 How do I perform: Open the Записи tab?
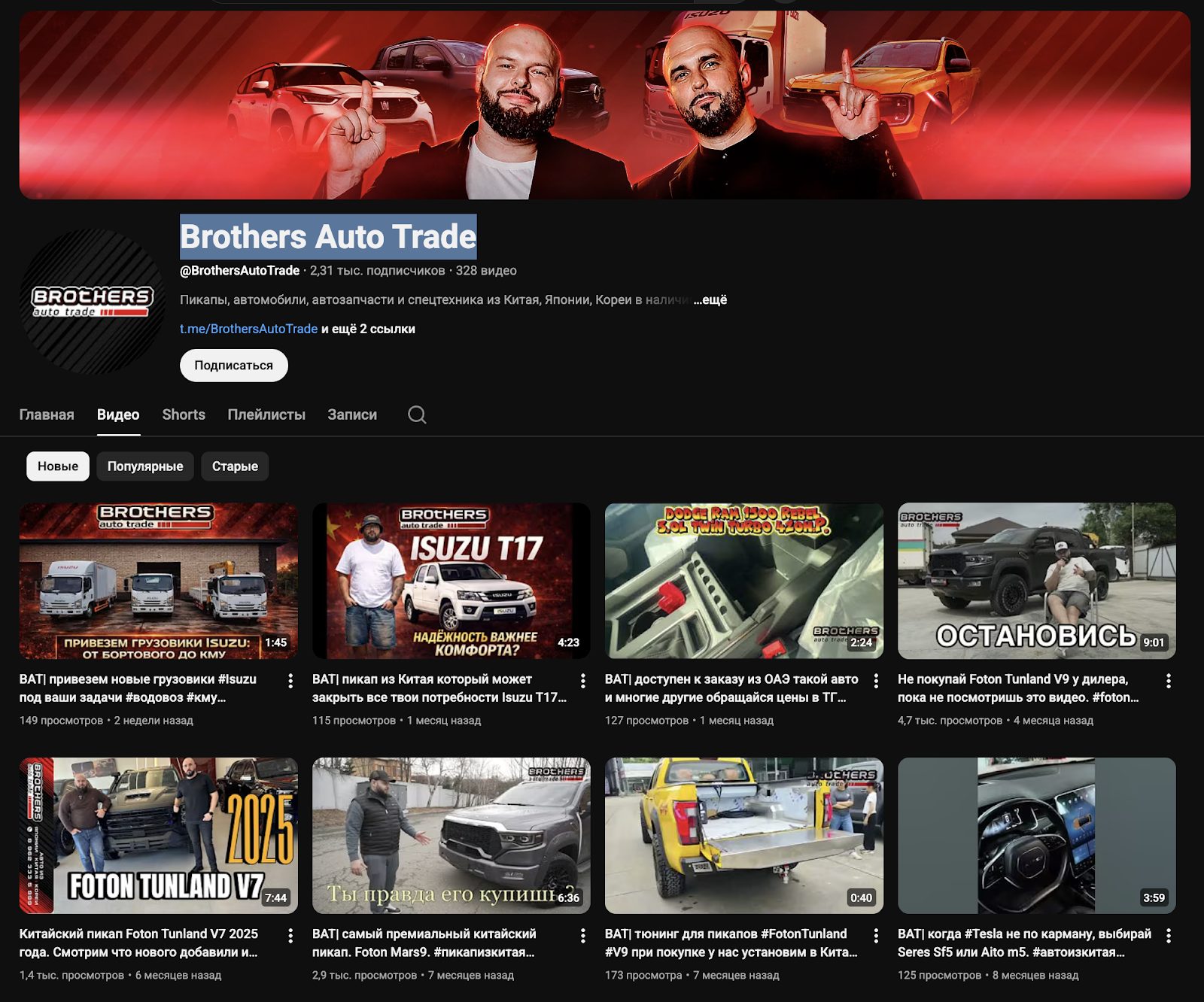coord(352,414)
